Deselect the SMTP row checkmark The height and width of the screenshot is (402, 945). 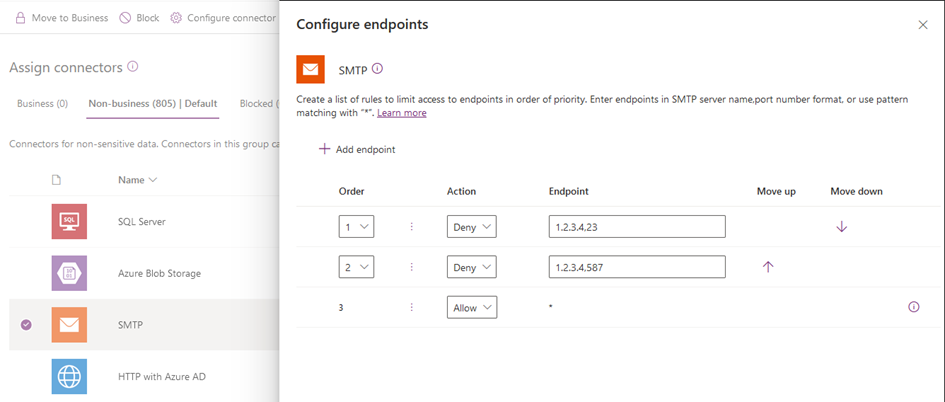(27, 324)
